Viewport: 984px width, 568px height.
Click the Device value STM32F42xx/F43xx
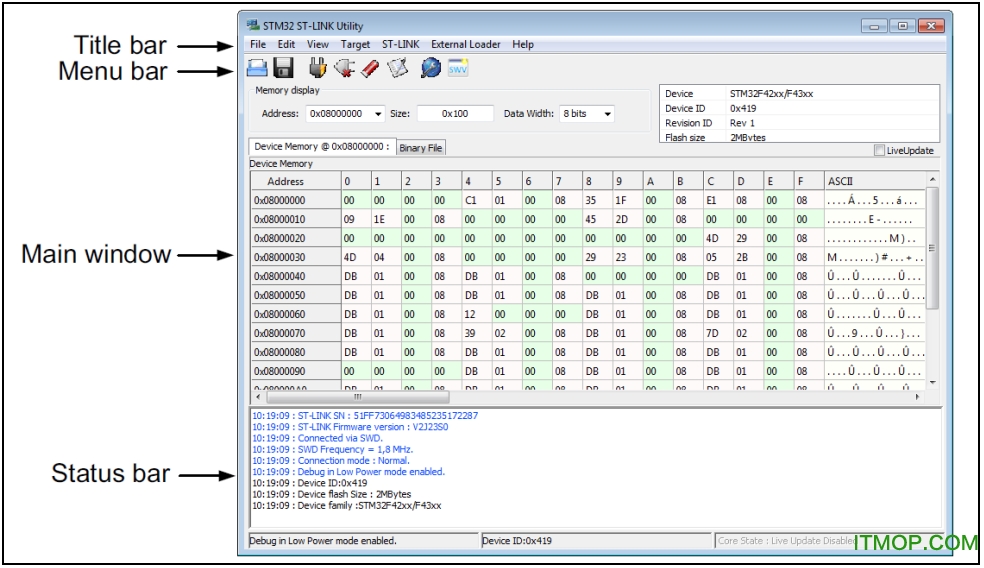click(x=771, y=94)
